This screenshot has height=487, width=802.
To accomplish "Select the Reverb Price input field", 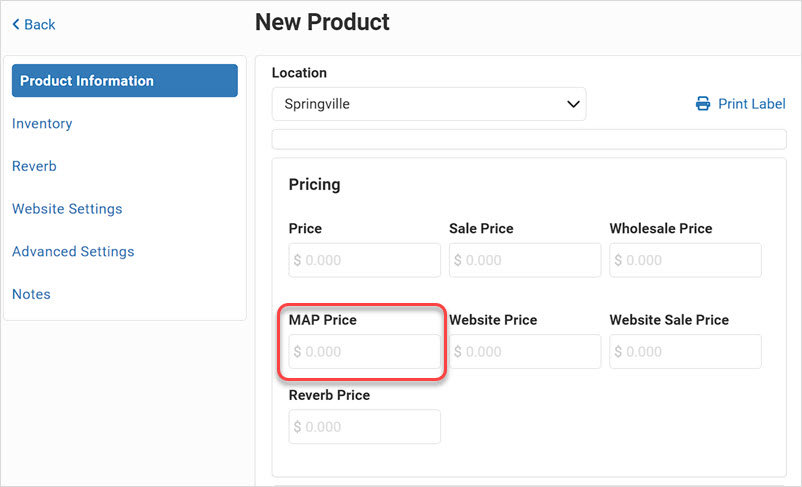I will point(364,426).
